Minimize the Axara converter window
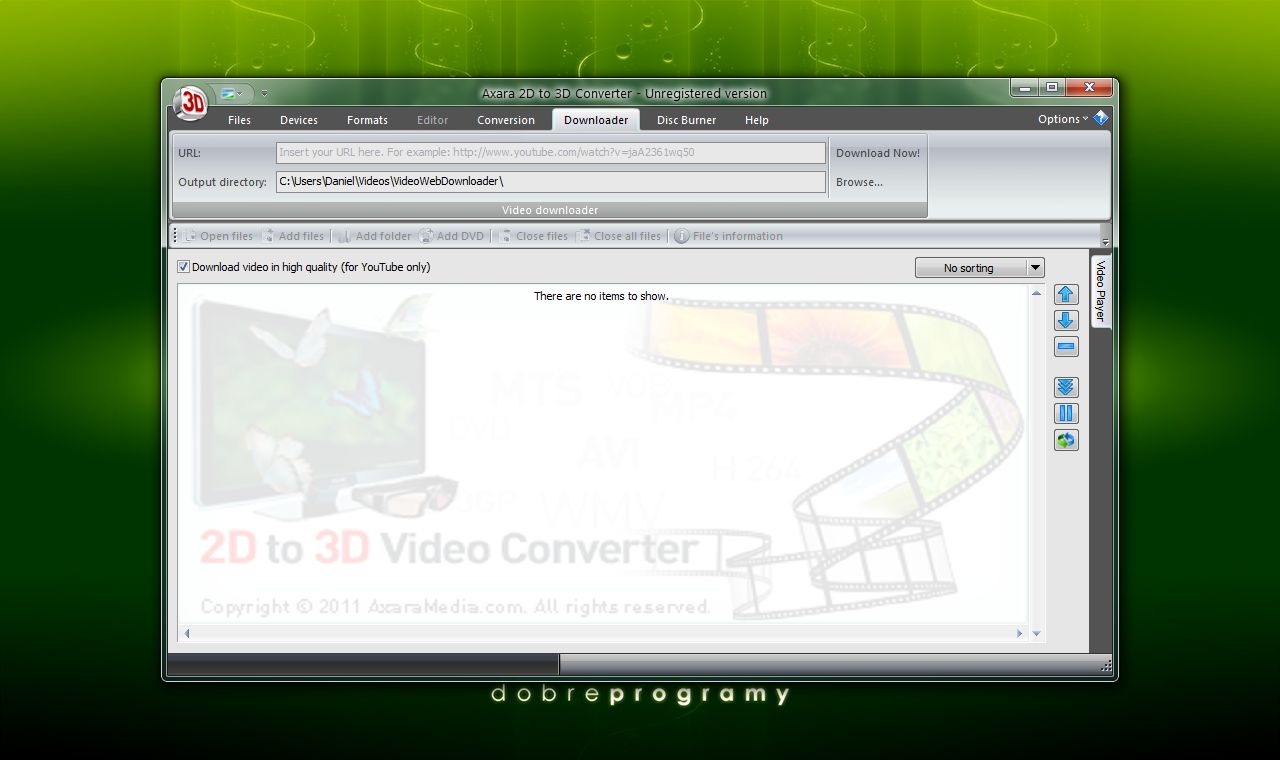 pos(1024,88)
